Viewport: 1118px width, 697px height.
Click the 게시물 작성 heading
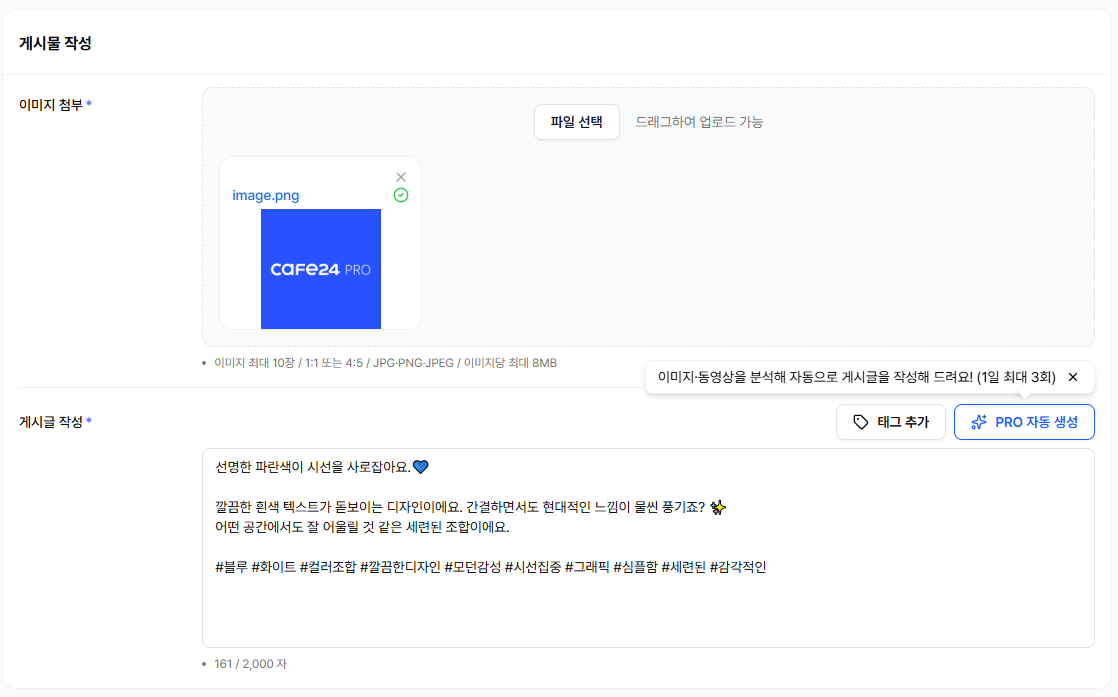click(x=55, y=43)
